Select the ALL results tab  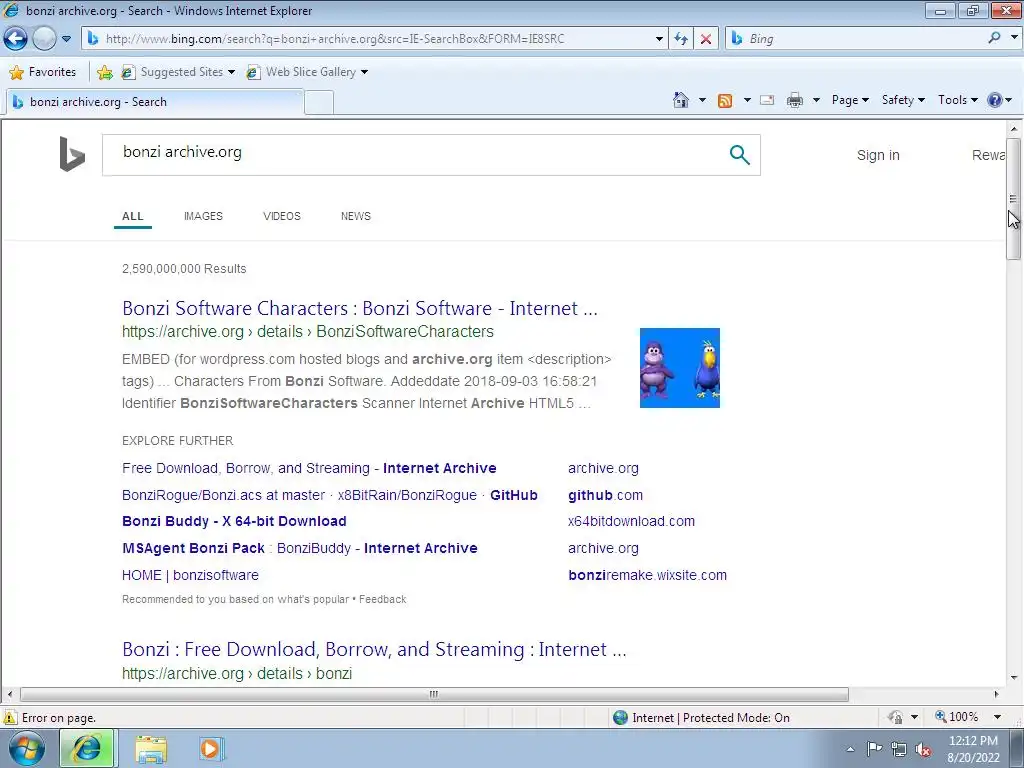[133, 216]
